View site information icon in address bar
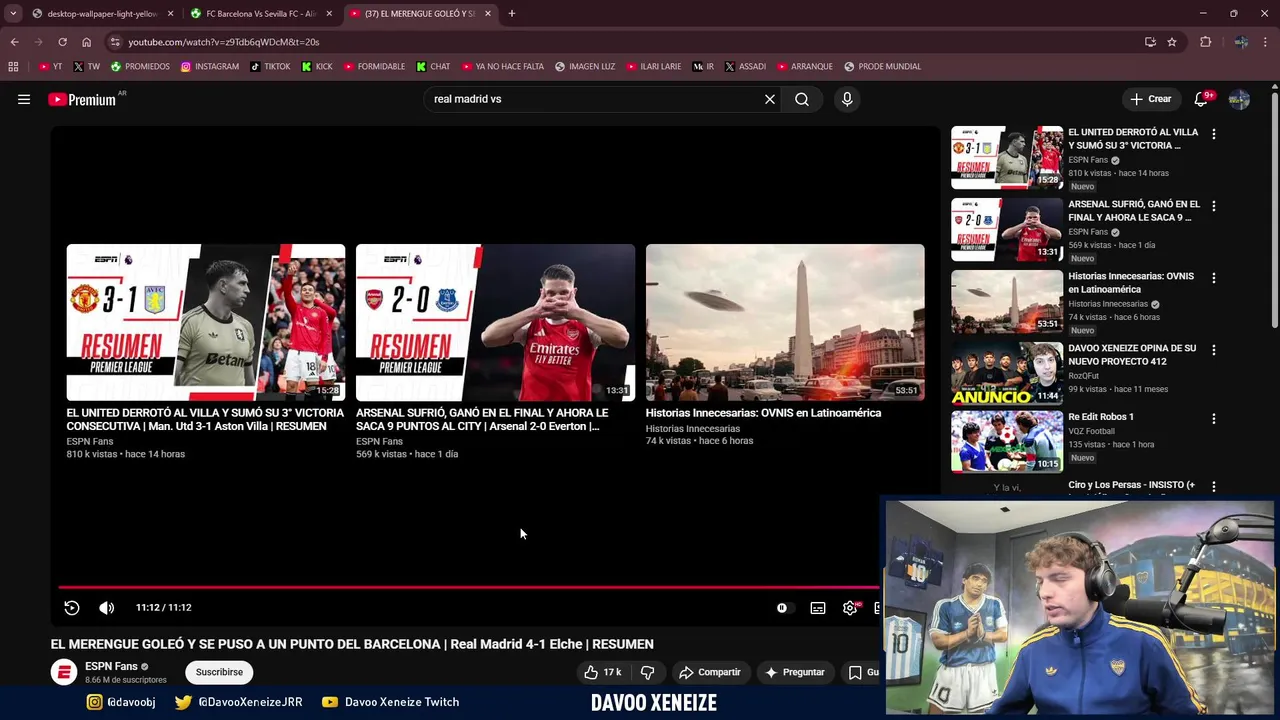 (x=116, y=42)
